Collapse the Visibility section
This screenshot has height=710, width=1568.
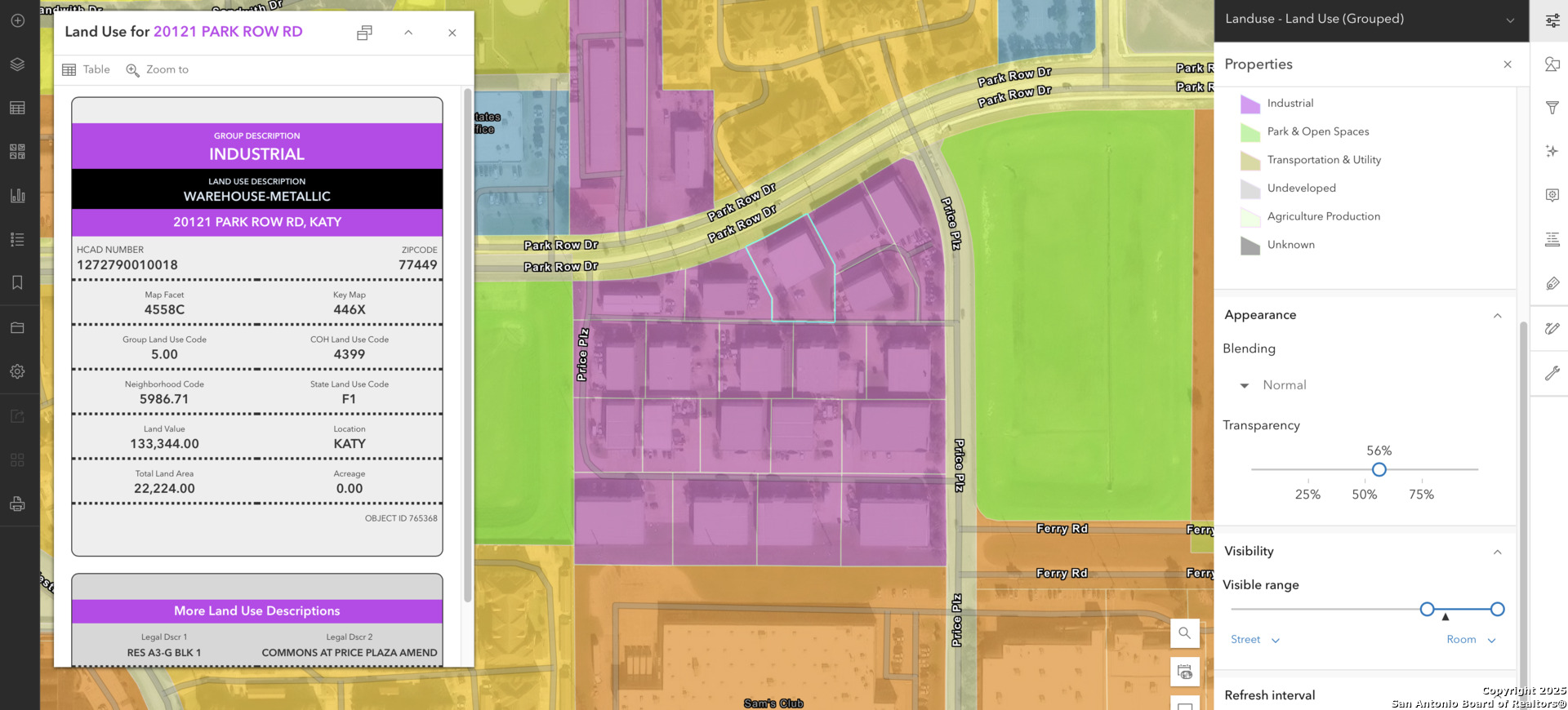(x=1497, y=552)
